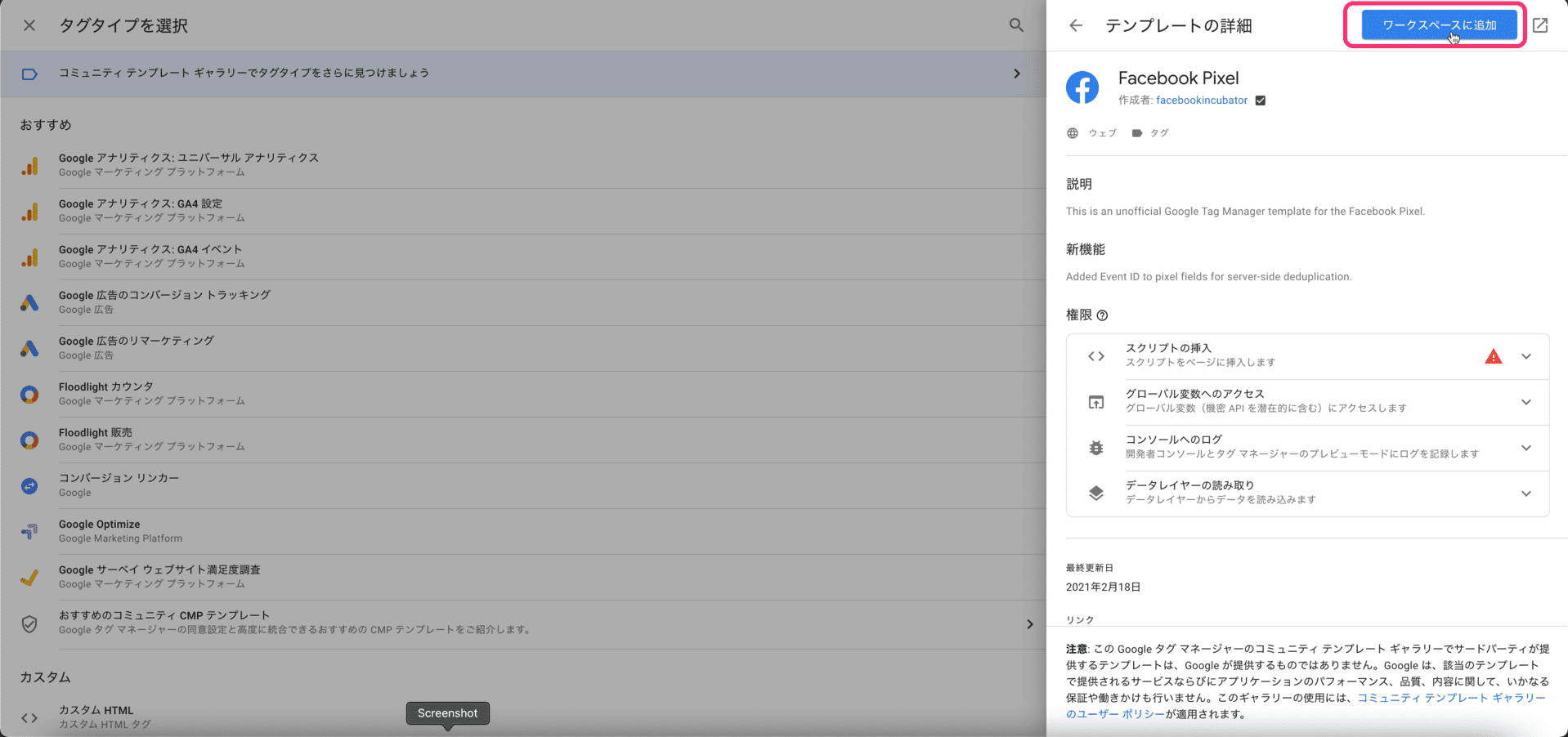Click the red warning triangle icon
Image resolution: width=1568 pixels, height=737 pixels.
click(x=1494, y=356)
